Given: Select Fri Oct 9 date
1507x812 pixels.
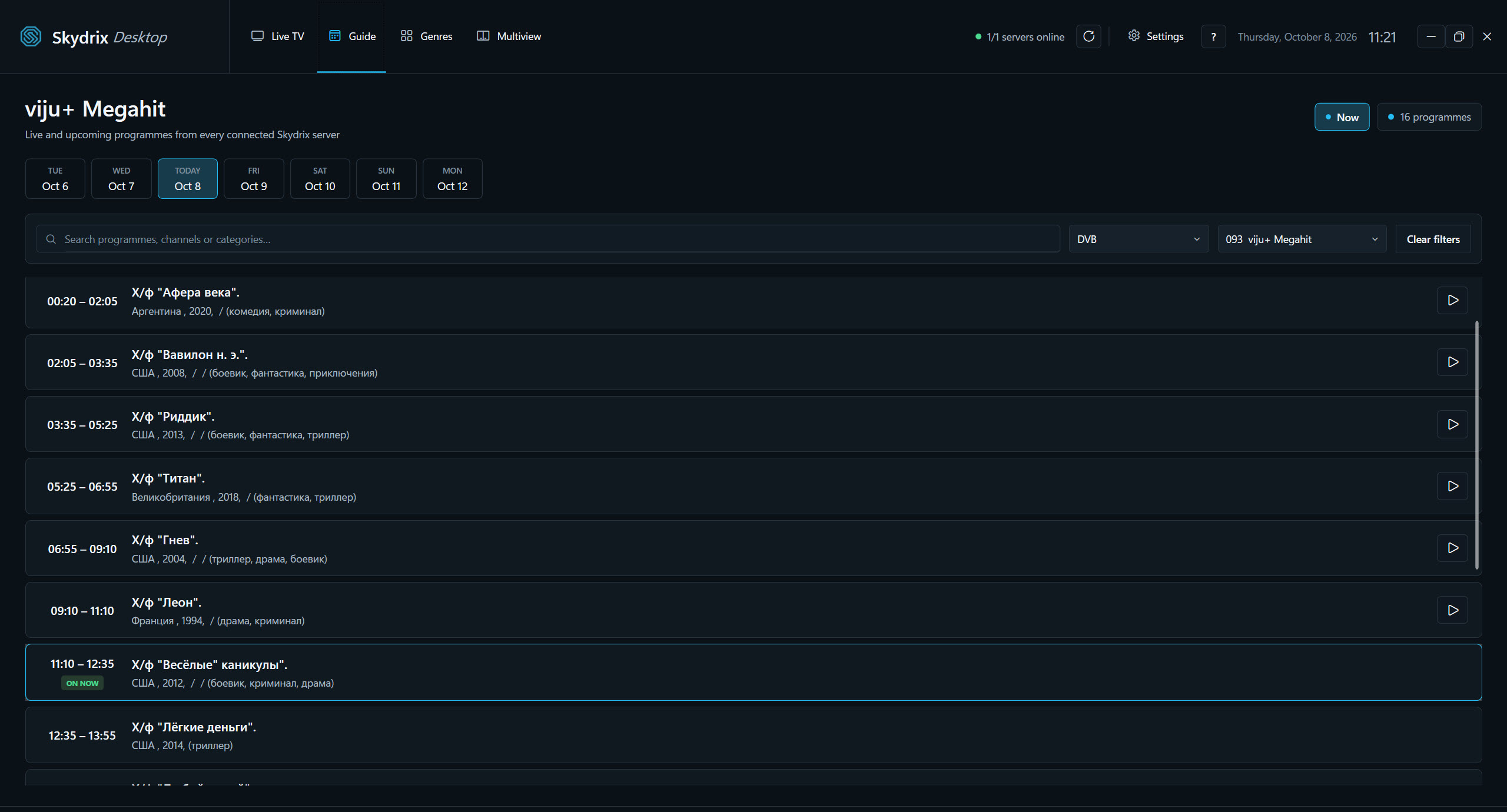Looking at the screenshot, I should [x=254, y=179].
